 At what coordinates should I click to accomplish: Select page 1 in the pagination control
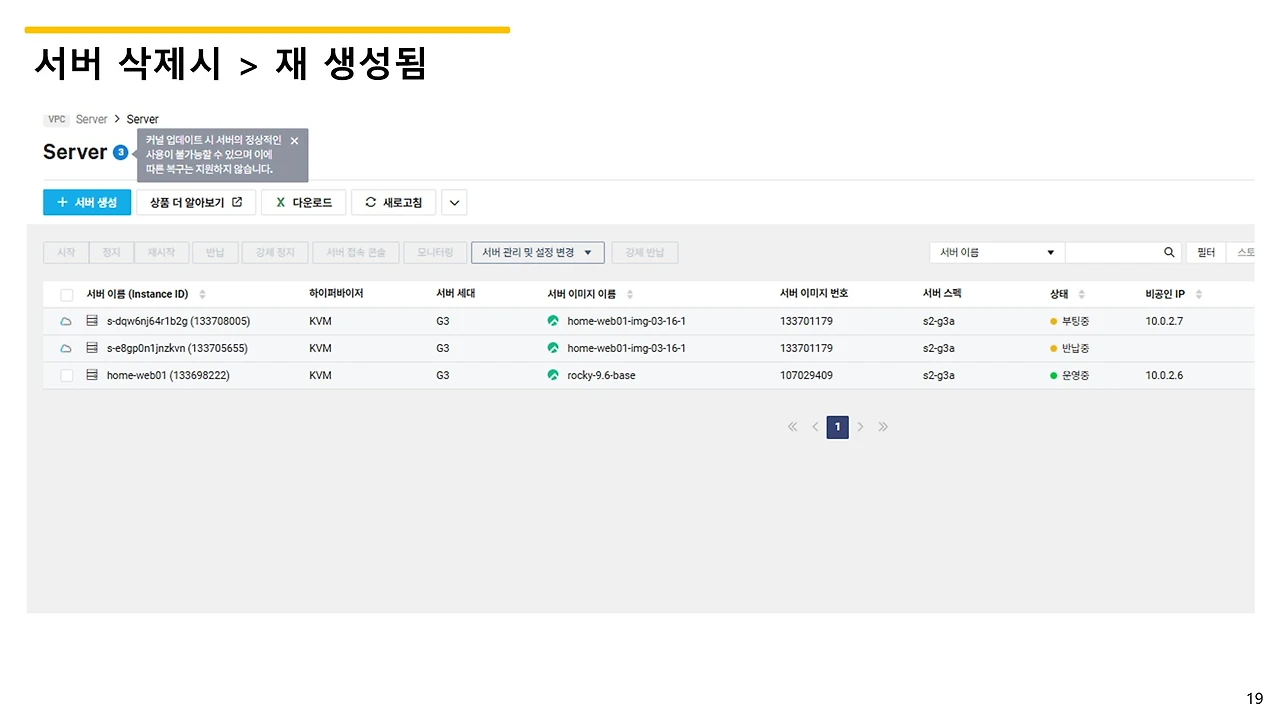point(837,427)
